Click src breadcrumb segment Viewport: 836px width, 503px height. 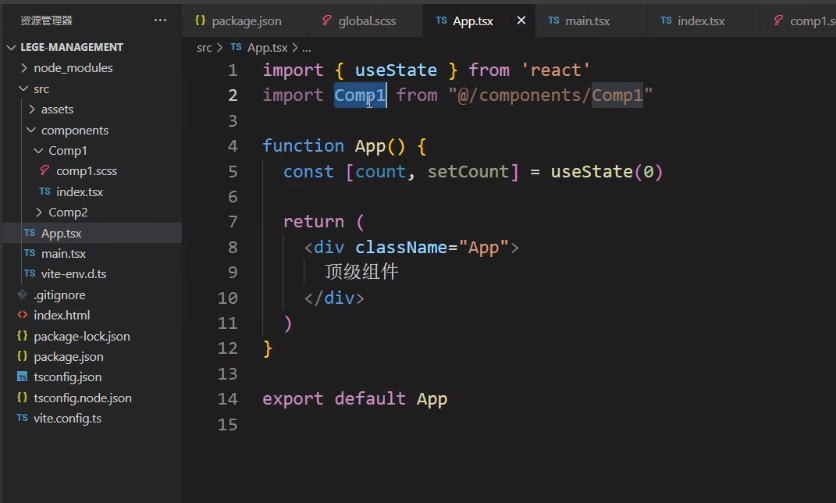(204, 48)
